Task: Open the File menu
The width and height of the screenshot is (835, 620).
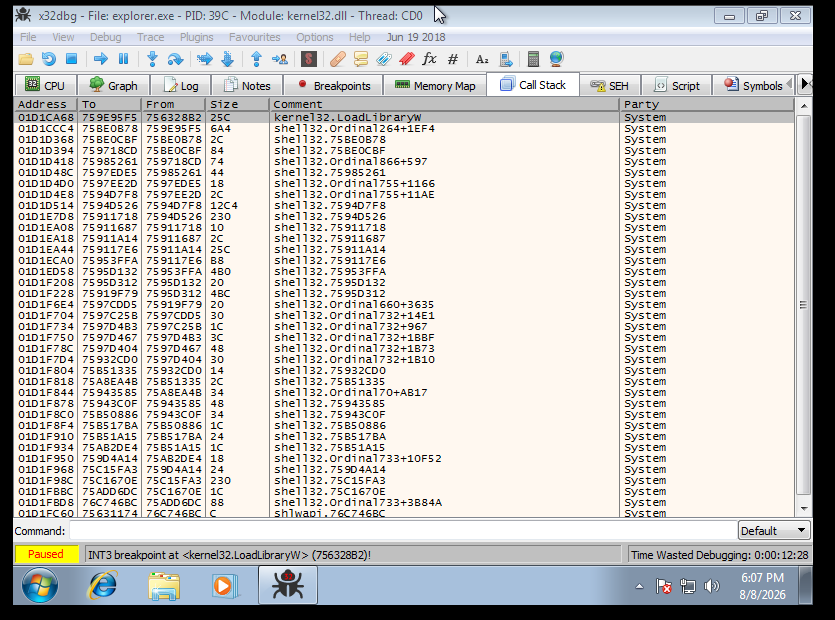Action: coord(28,37)
